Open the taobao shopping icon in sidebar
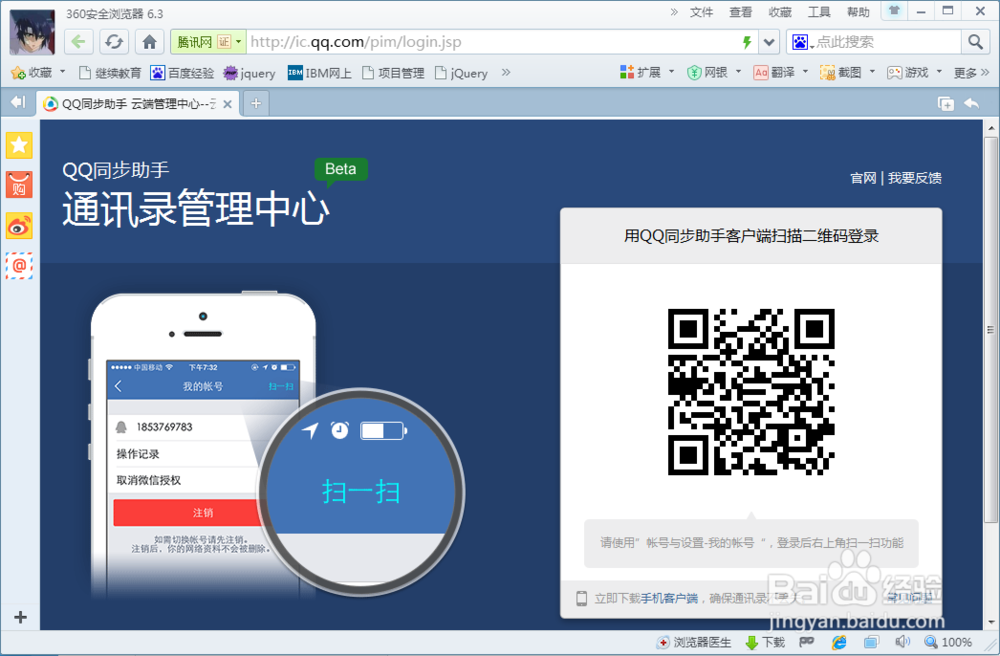This screenshot has height=656, width=1000. 18,185
